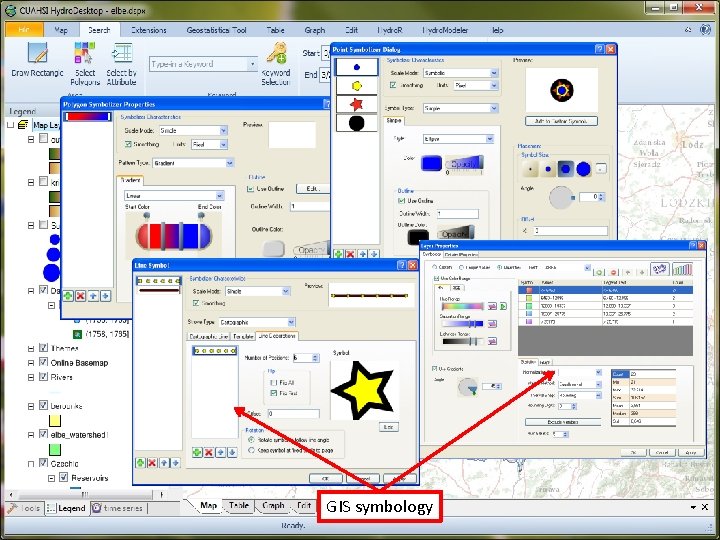Uncheck Flip First in Line Decorations
Image resolution: width=720 pixels, height=540 pixels.
(x=274, y=393)
